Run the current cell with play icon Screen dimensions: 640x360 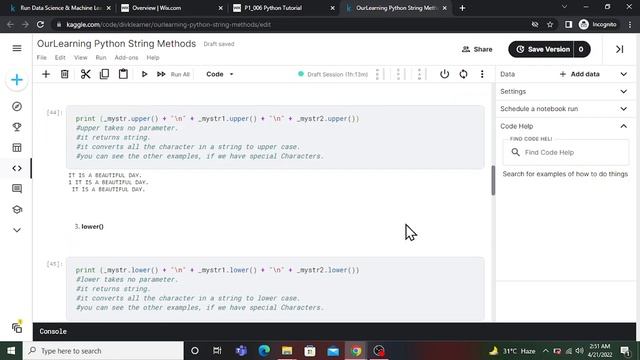pyautogui.click(x=144, y=74)
